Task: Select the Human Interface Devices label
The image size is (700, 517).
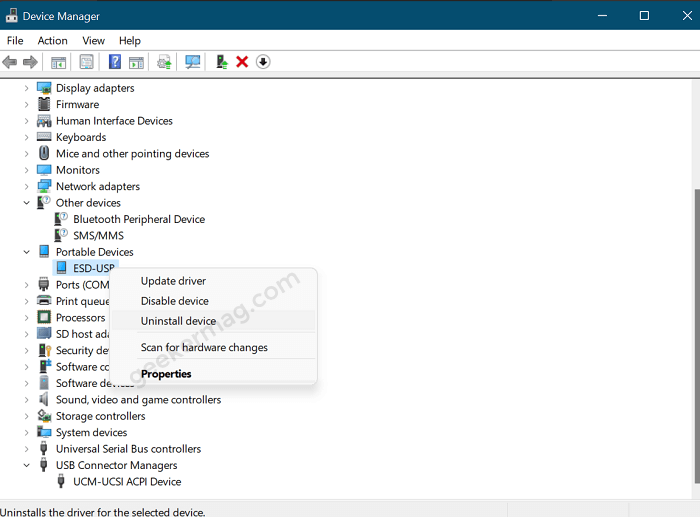Action: pos(114,121)
